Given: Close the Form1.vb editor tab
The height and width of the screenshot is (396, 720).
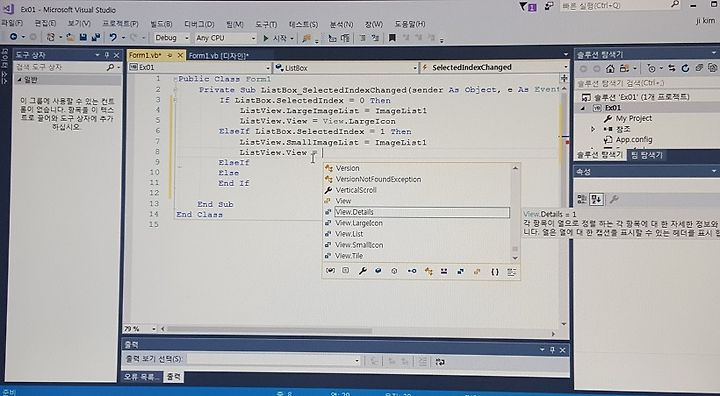Looking at the screenshot, I should pyautogui.click(x=180, y=55).
